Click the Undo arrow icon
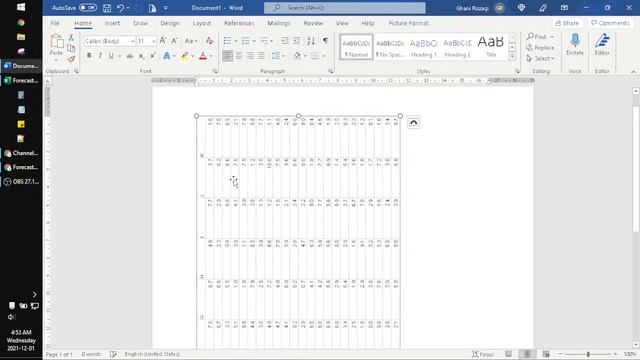 pyautogui.click(x=120, y=8)
